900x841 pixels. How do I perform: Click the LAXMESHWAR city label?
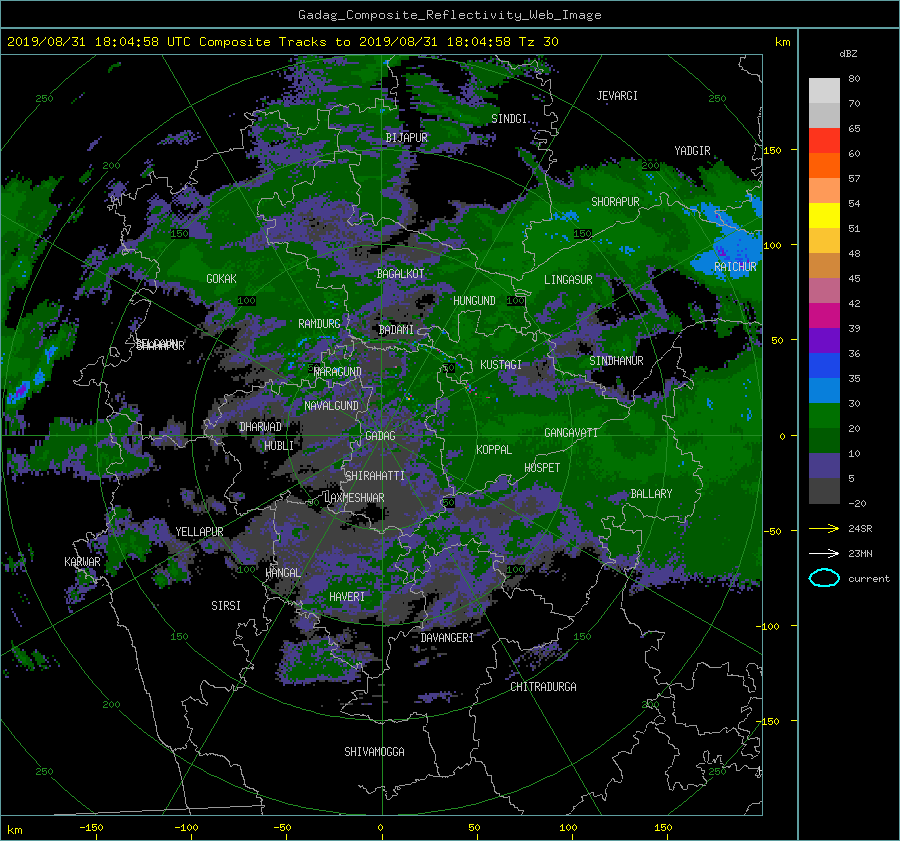[354, 498]
